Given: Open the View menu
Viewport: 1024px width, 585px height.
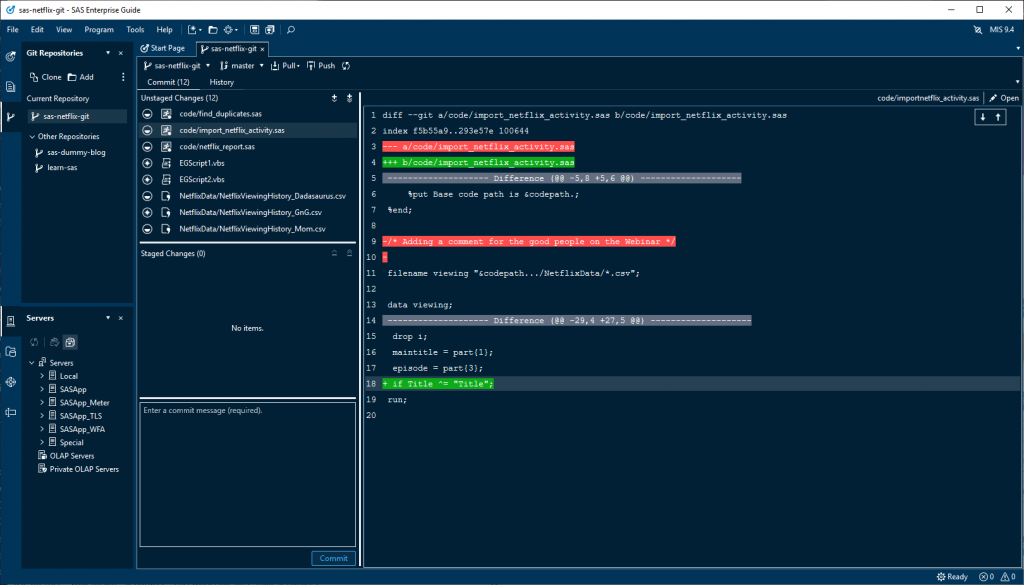Looking at the screenshot, I should point(64,29).
